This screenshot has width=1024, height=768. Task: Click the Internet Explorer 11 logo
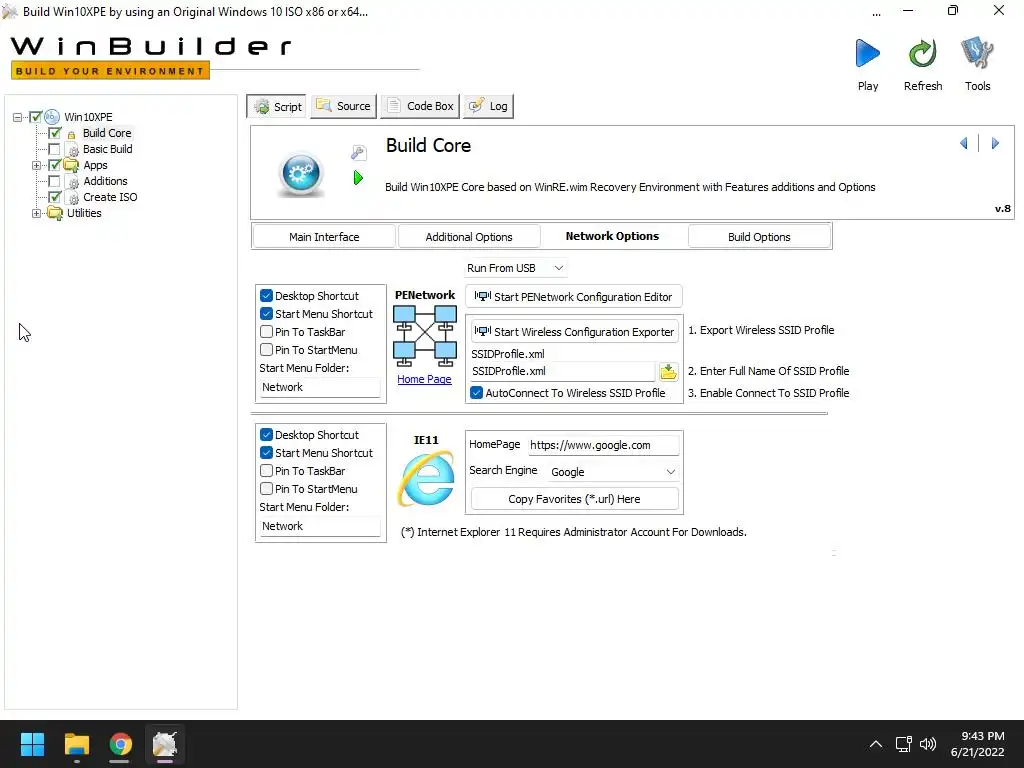426,480
